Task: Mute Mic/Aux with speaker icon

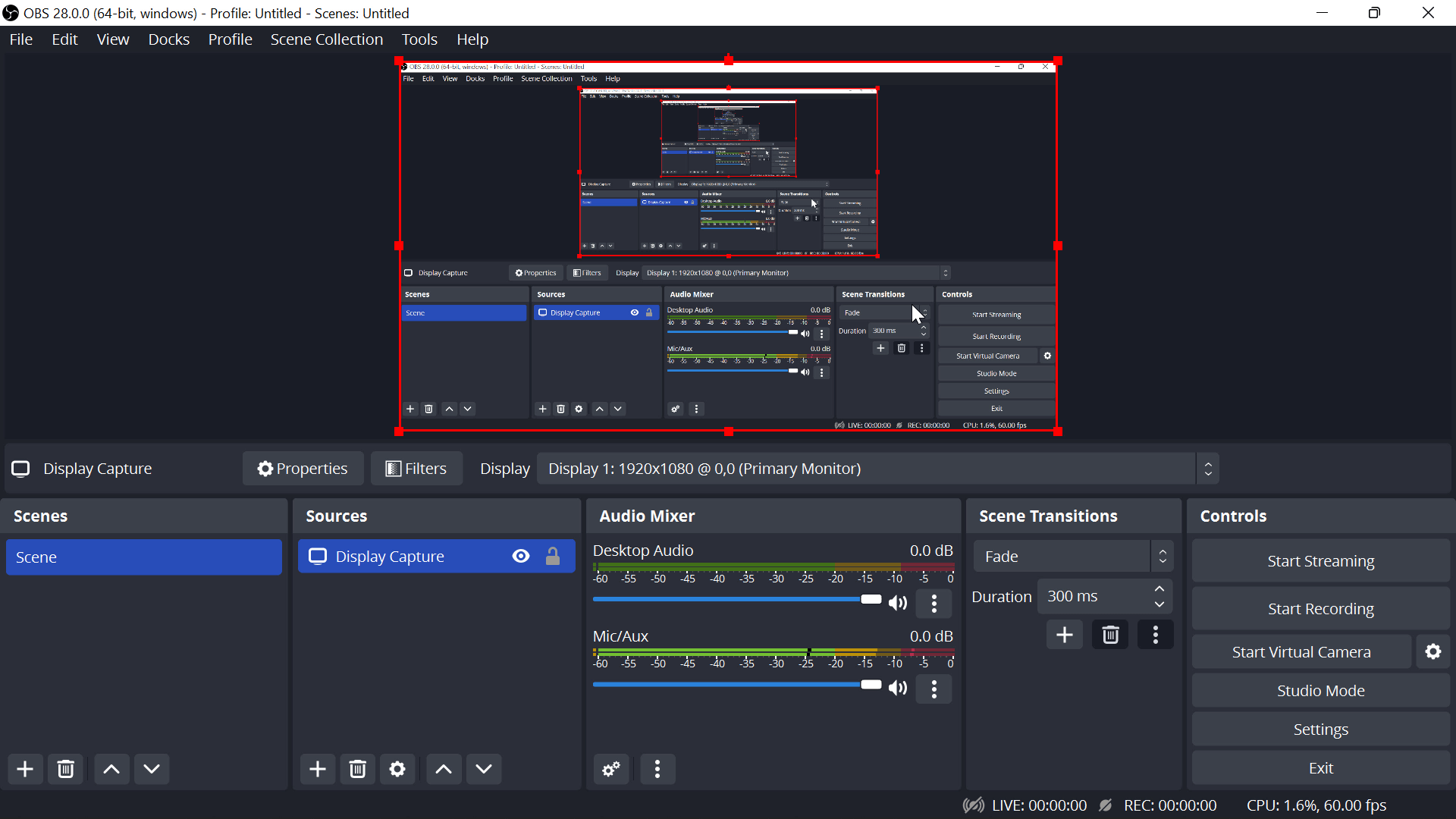Action: point(897,688)
